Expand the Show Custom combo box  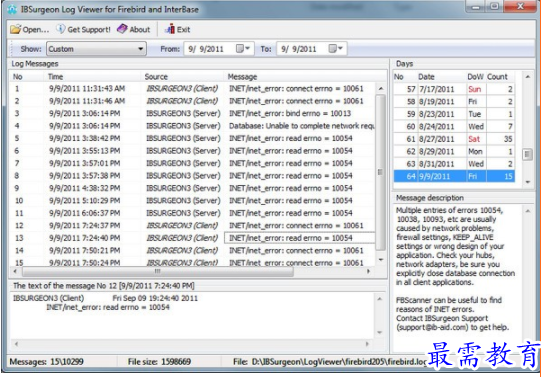click(x=96, y=49)
